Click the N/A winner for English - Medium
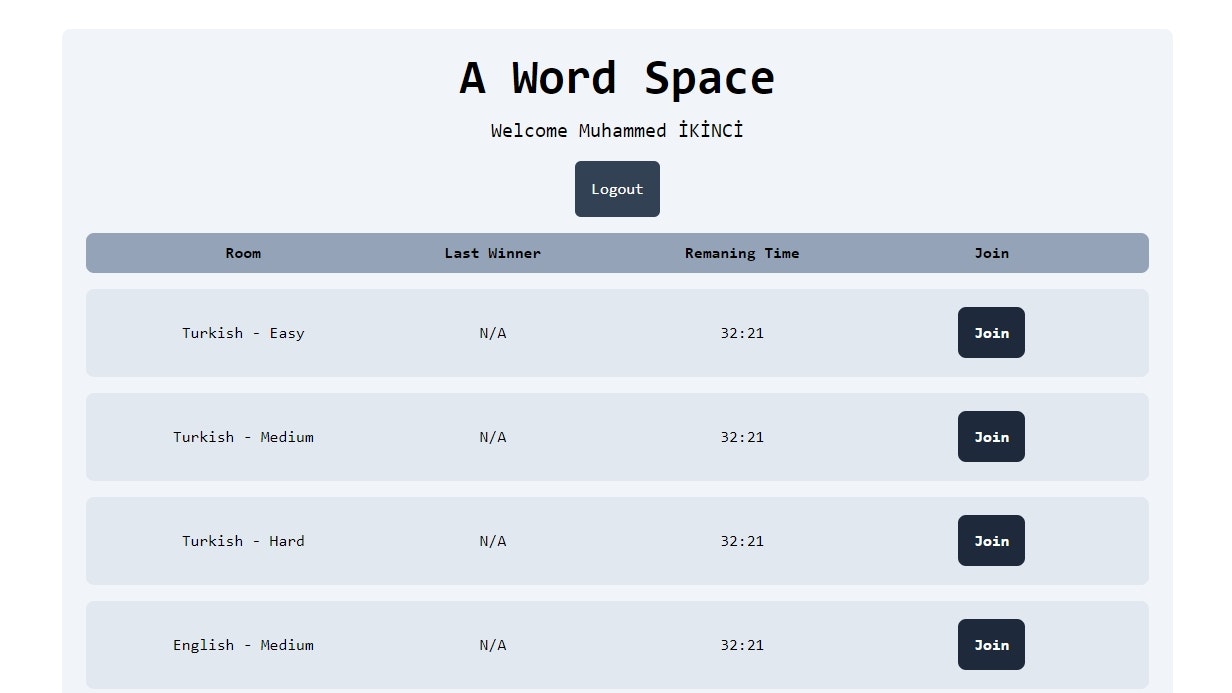The width and height of the screenshot is (1232, 693). click(x=492, y=644)
